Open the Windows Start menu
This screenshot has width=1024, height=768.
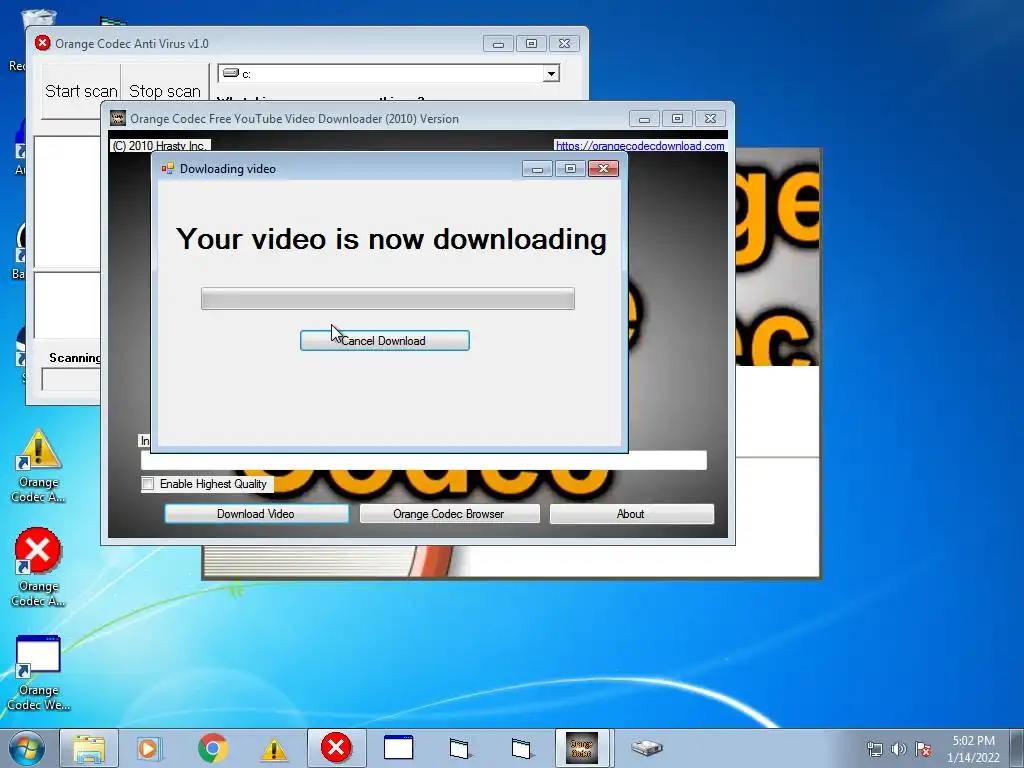coord(27,748)
